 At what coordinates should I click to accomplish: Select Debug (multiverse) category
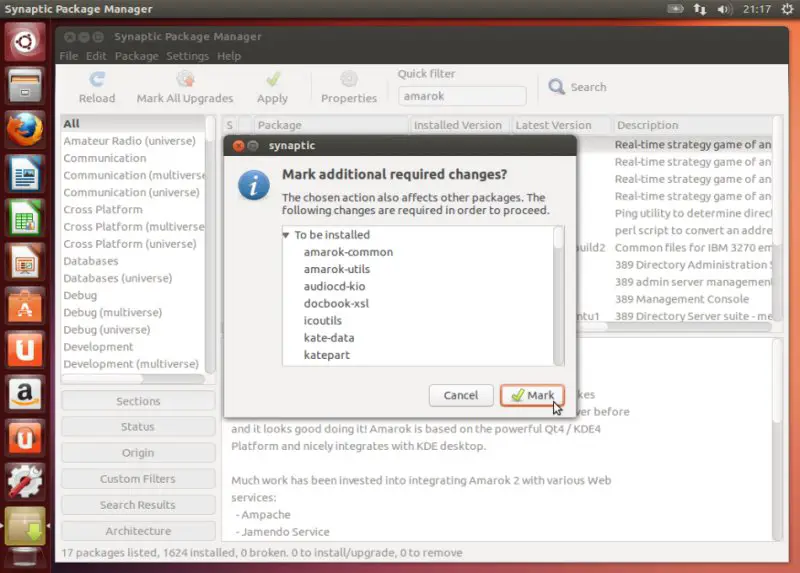[x=133, y=312]
